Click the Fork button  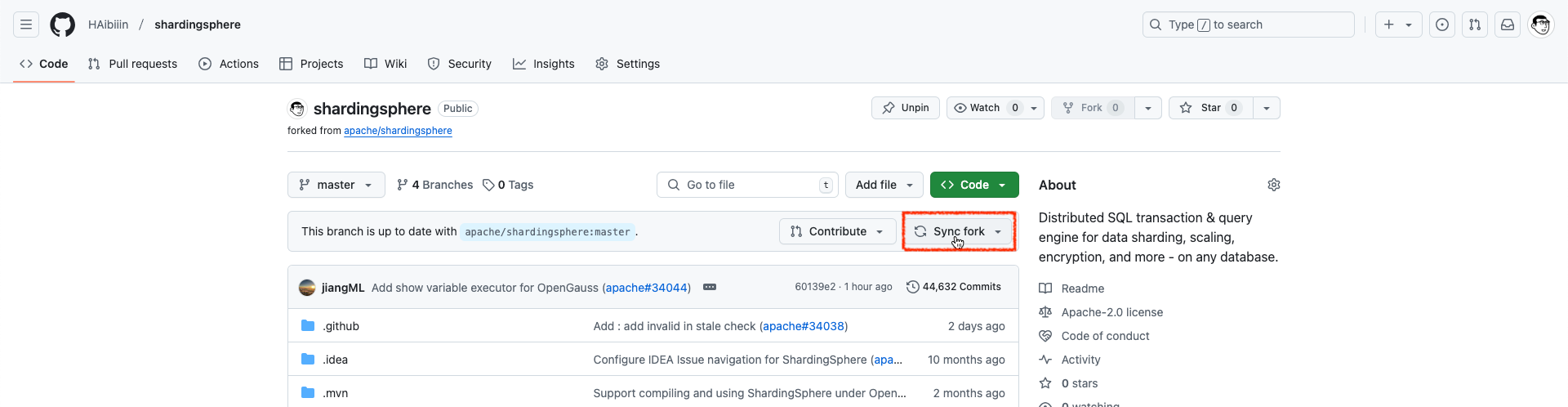click(1093, 108)
